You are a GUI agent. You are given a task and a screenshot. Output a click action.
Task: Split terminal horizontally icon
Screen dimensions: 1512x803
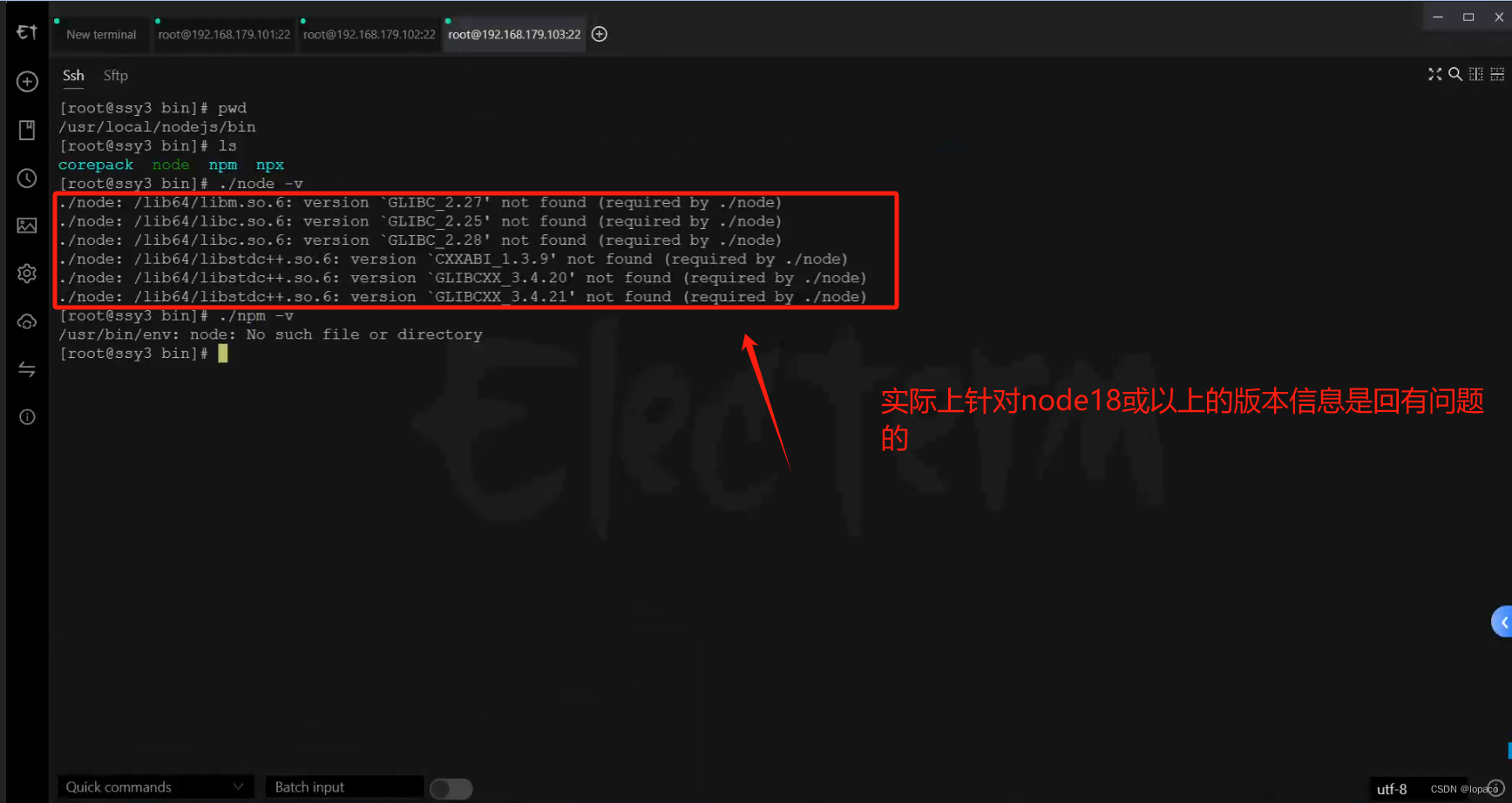(x=1497, y=74)
